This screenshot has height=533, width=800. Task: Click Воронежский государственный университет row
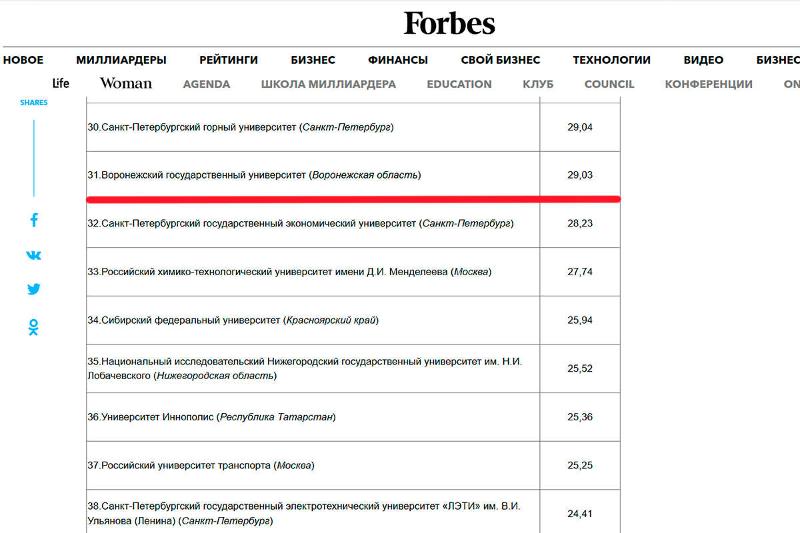[x=254, y=175]
